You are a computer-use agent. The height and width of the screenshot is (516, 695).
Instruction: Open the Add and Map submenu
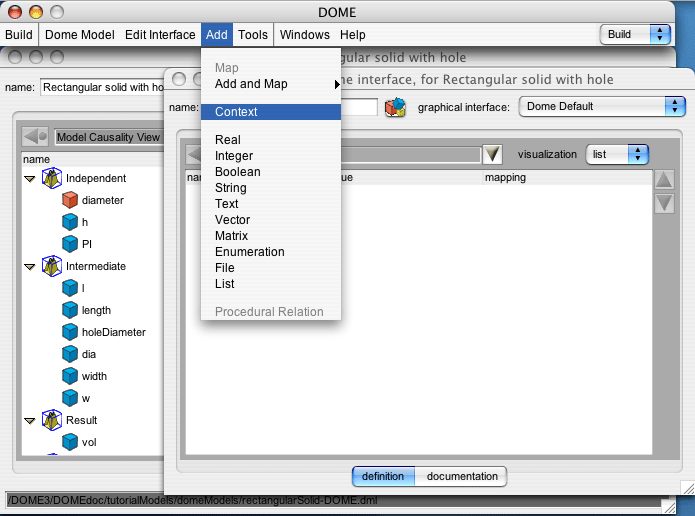click(271, 84)
